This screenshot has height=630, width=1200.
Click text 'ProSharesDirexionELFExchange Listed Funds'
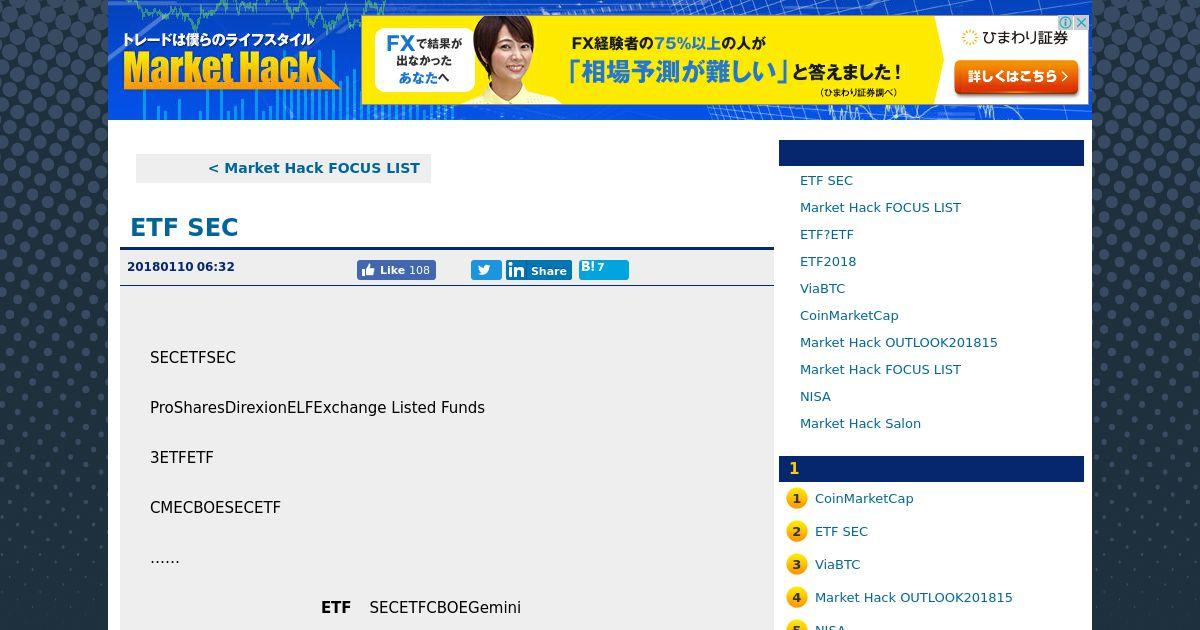click(x=317, y=407)
